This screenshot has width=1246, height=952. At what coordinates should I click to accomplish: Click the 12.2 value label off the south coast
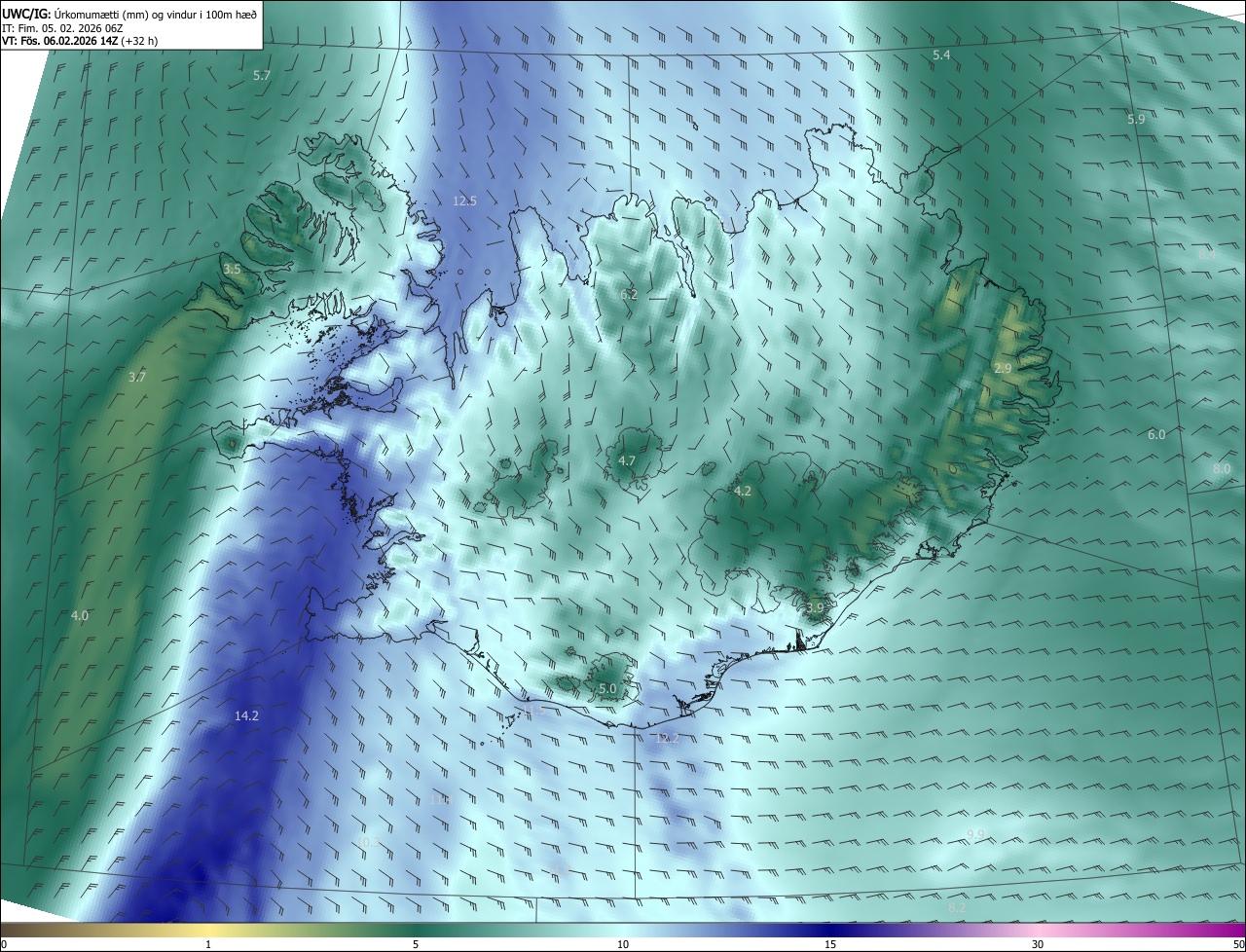[667, 739]
